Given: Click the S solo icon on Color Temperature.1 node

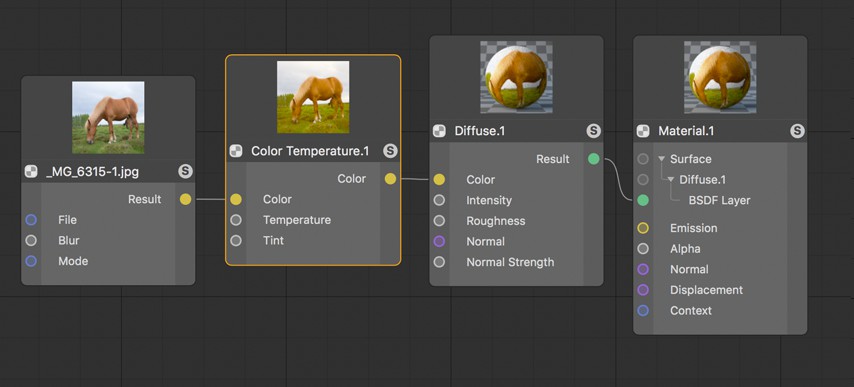Looking at the screenshot, I should tap(390, 151).
